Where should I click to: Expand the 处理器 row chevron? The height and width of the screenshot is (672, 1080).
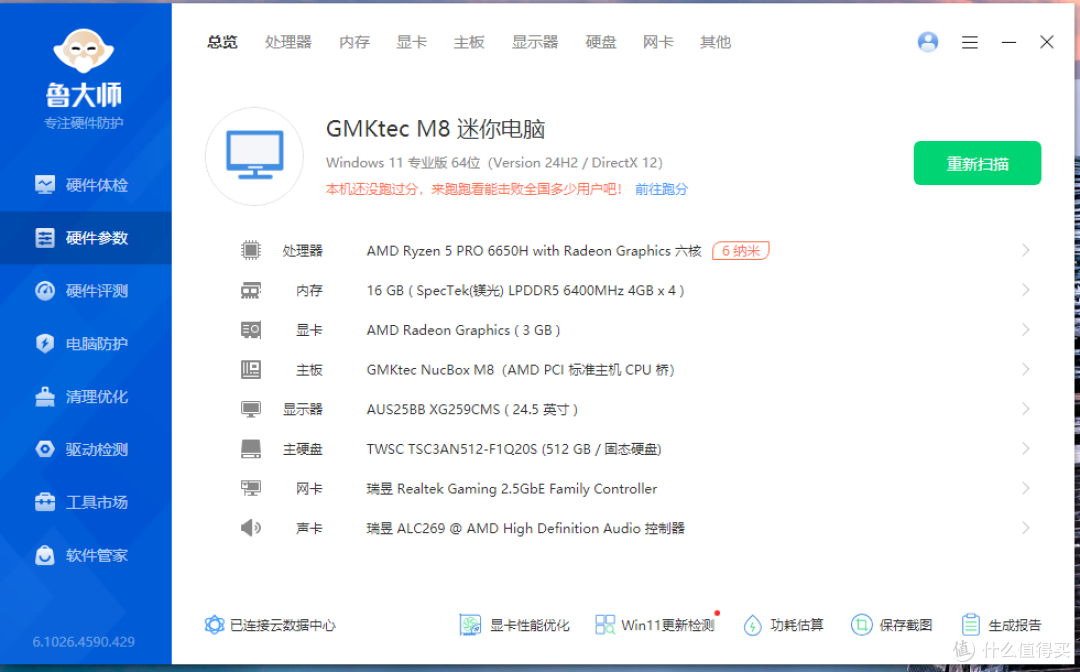[x=1026, y=251]
